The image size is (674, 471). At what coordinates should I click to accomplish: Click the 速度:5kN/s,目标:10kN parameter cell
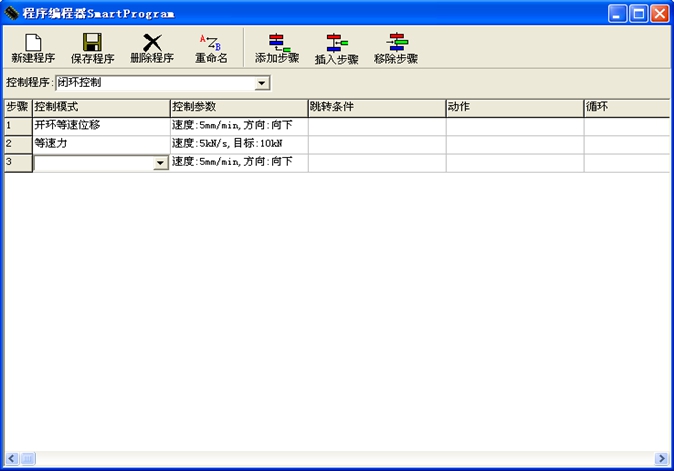tap(238, 144)
